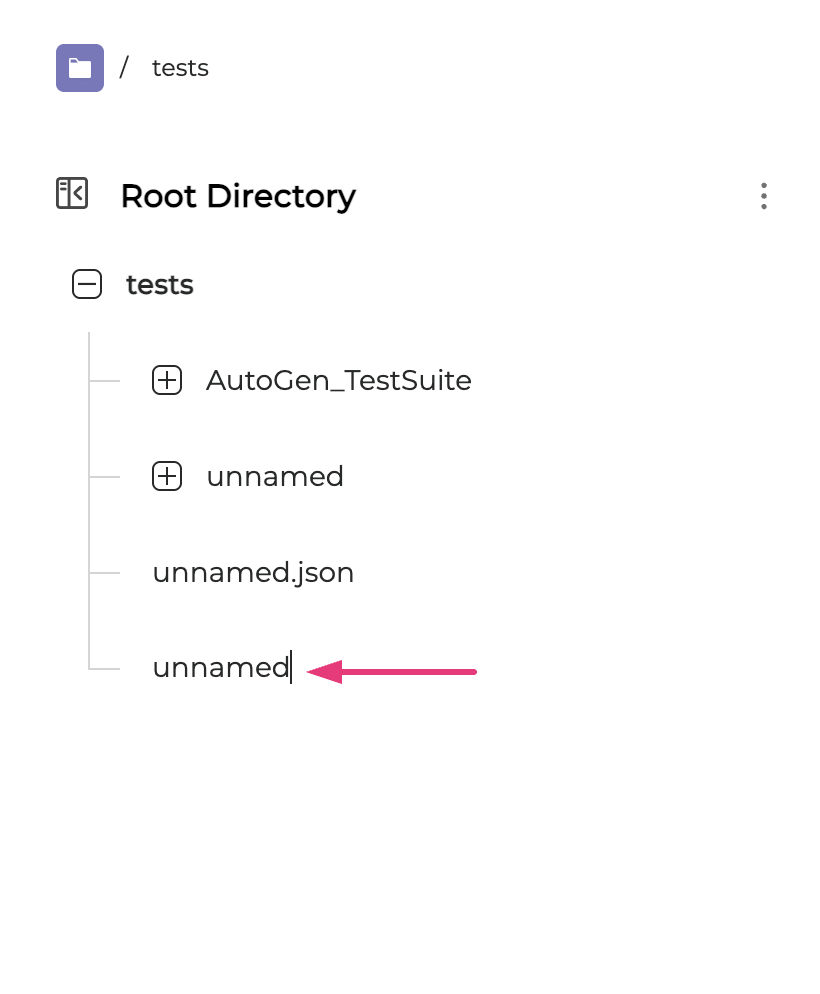
Task: Collapse the Root Directory sidebar panel icon
Action: 72,193
